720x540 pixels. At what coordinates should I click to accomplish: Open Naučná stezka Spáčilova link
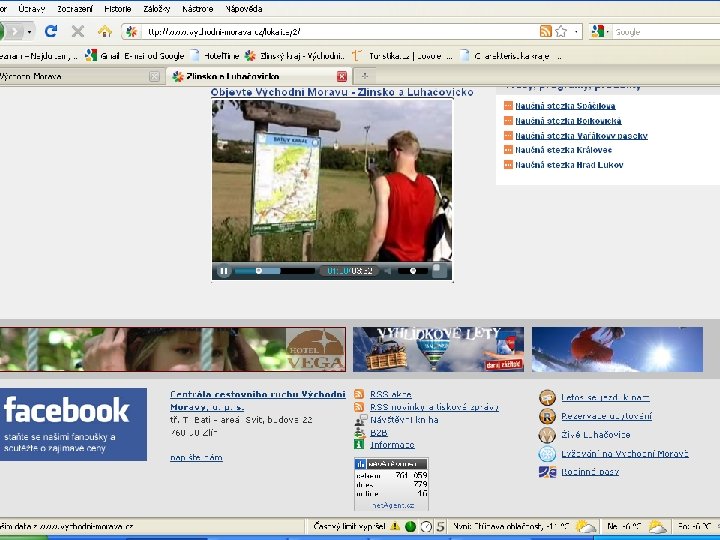pos(565,106)
